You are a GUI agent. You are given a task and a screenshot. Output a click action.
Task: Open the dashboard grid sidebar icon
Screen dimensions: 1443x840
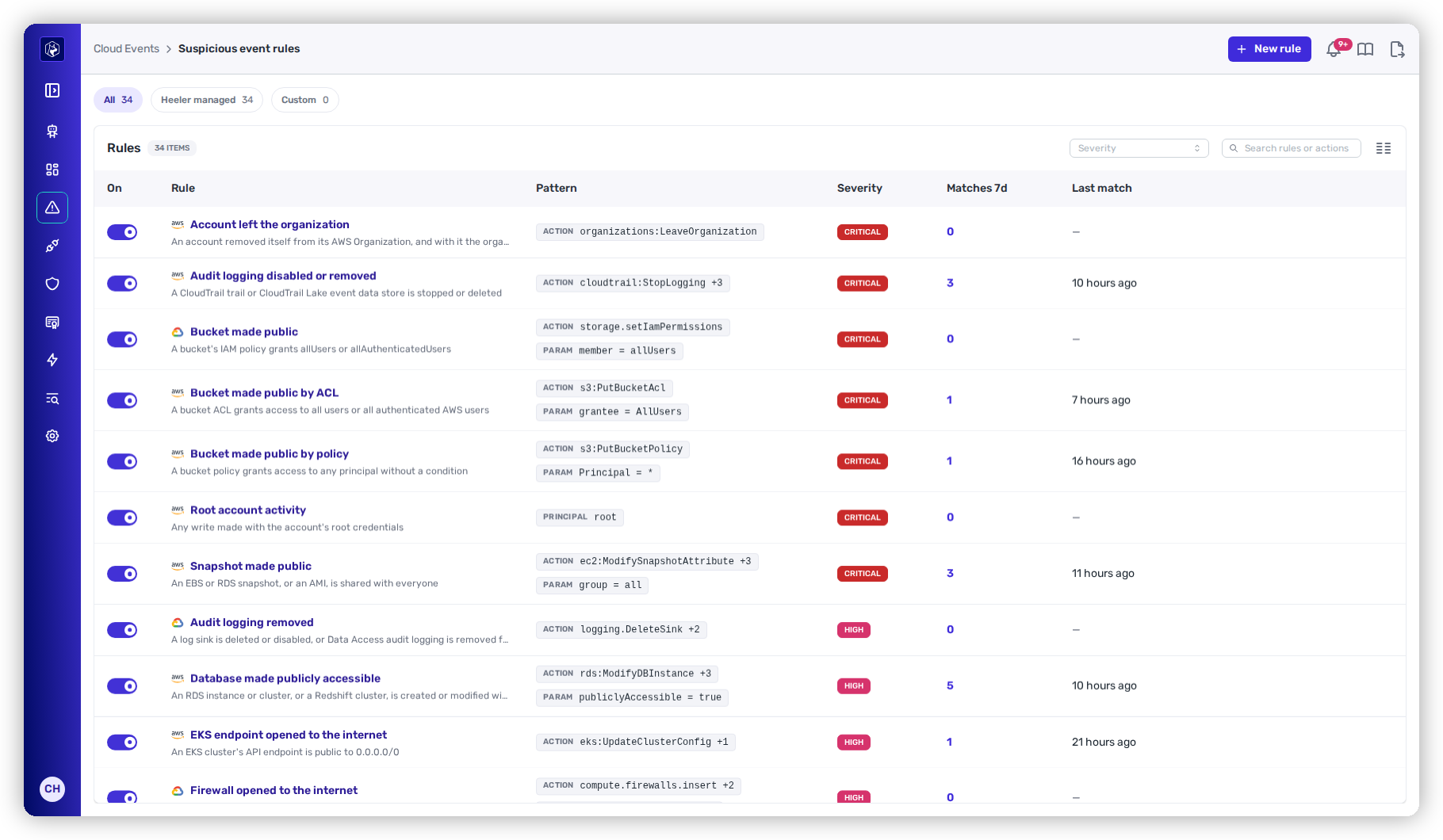[52, 170]
